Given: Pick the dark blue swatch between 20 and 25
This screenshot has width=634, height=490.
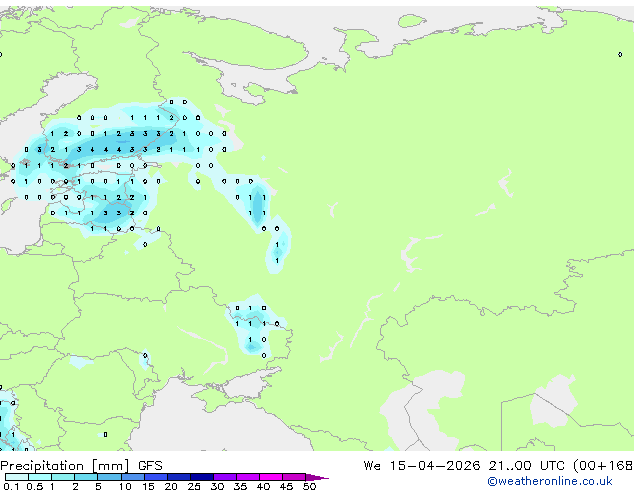Looking at the screenshot, I should [x=179, y=477].
